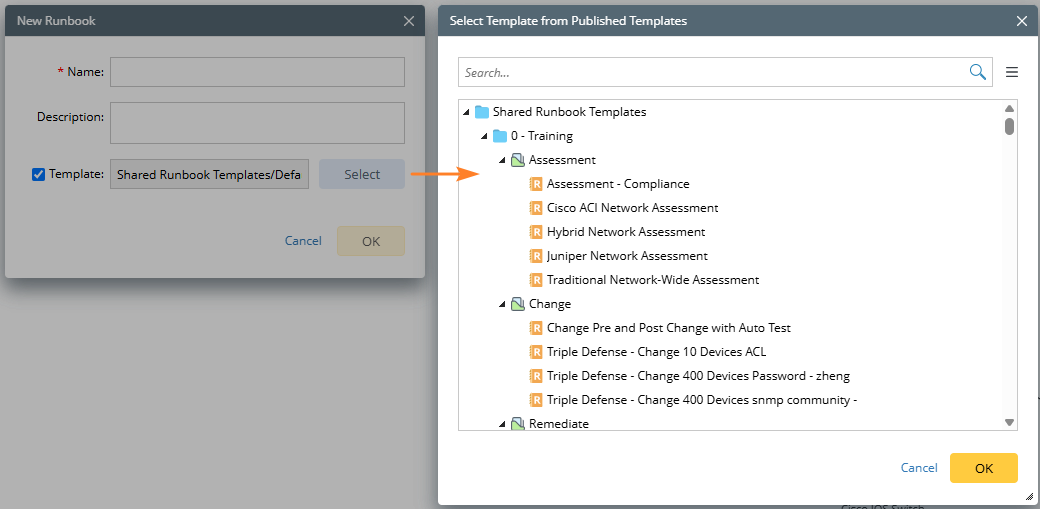
Task: Click Cancel link in Select Template dialog
Action: [919, 468]
